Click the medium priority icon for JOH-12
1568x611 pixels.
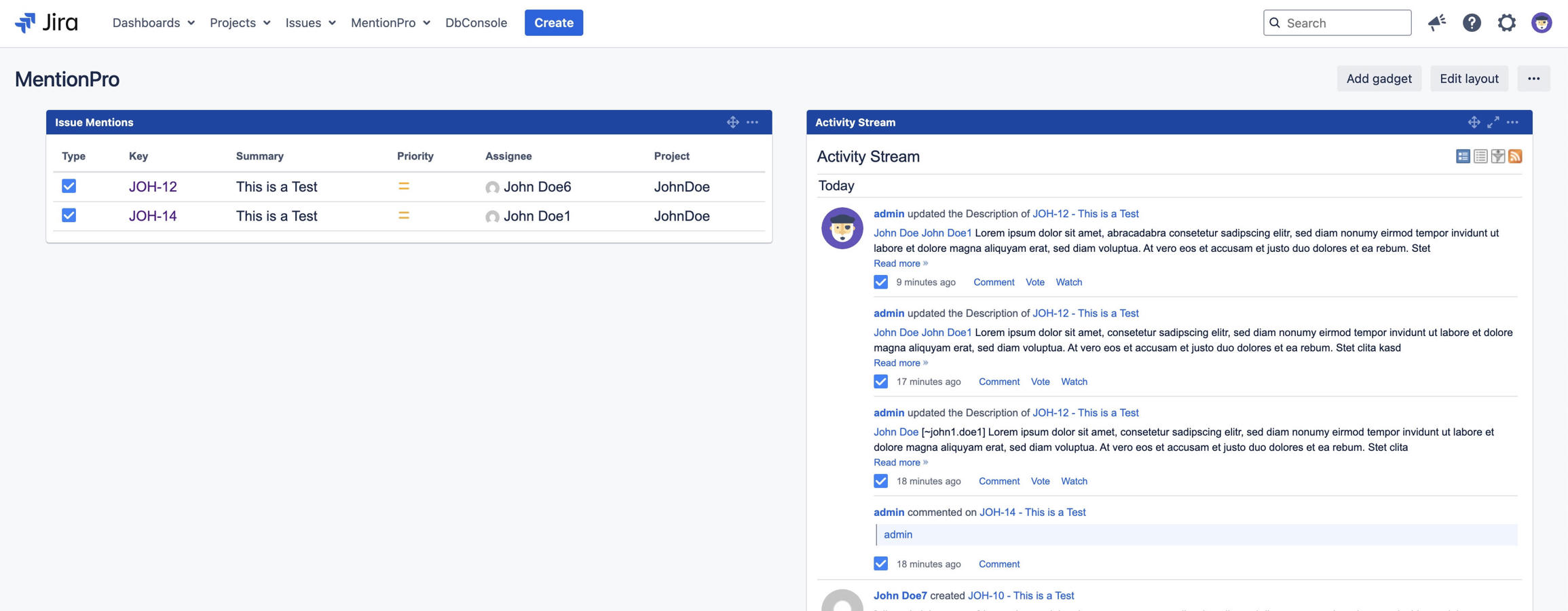click(404, 186)
